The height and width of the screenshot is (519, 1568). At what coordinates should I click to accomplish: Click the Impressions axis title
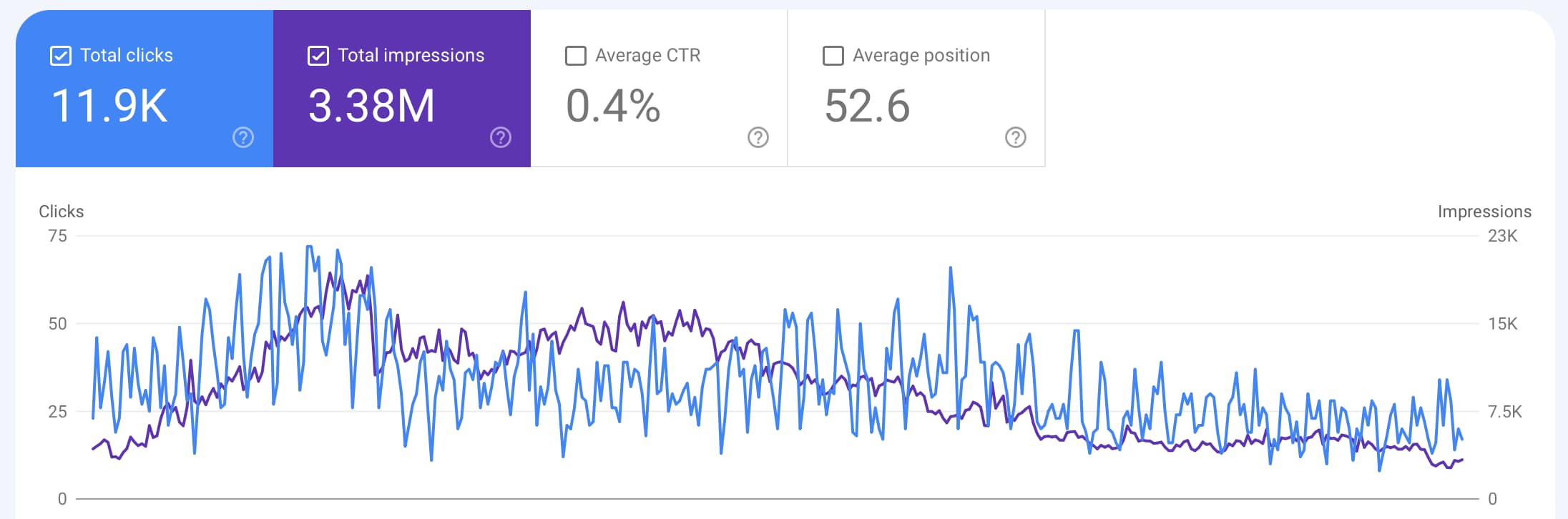[x=1484, y=212]
